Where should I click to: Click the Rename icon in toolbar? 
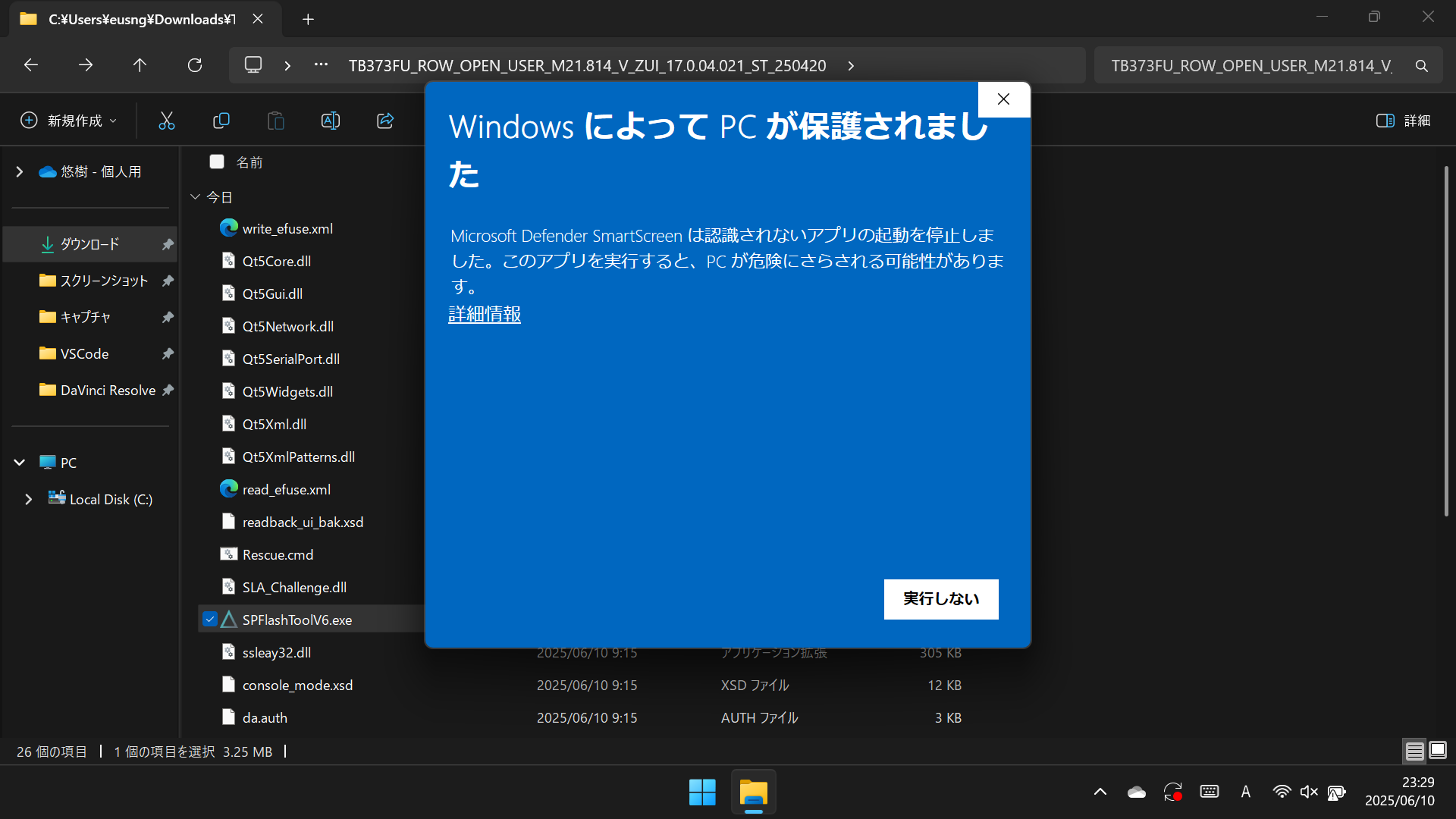(331, 121)
